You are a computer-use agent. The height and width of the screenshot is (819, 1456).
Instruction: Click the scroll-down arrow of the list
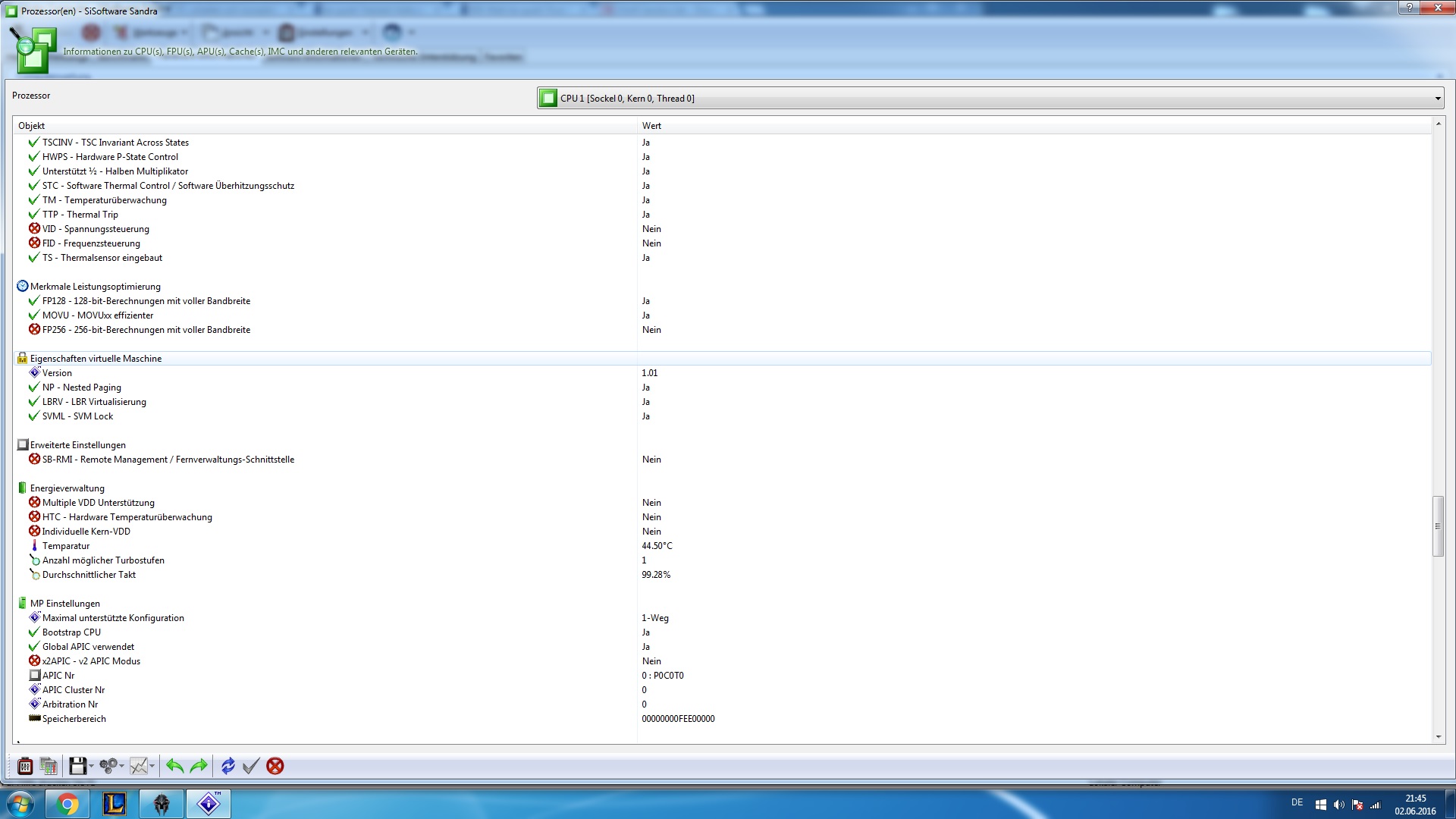[x=1438, y=736]
